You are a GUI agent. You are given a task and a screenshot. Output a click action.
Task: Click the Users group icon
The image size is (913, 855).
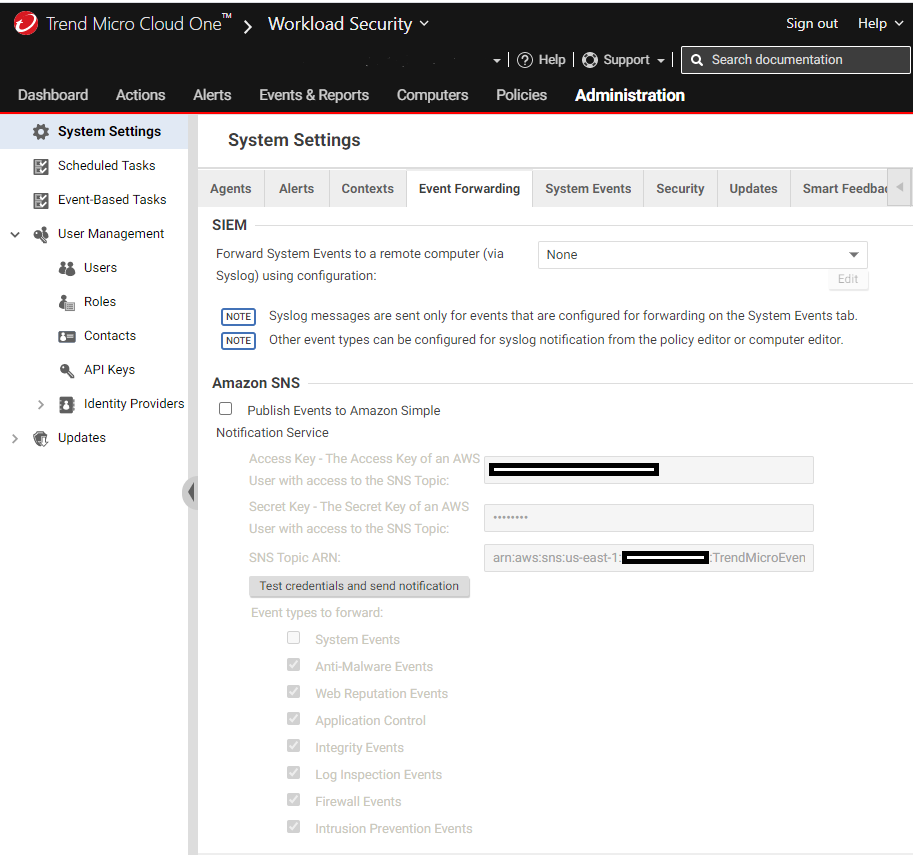click(67, 268)
